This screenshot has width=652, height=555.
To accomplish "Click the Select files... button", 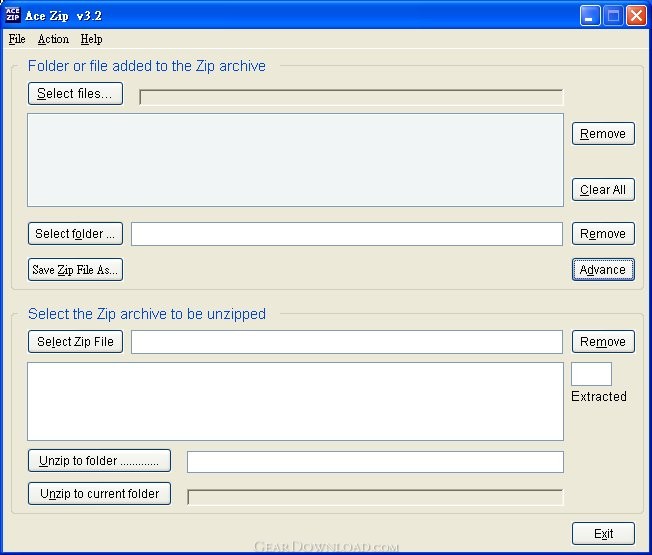I will point(75,94).
